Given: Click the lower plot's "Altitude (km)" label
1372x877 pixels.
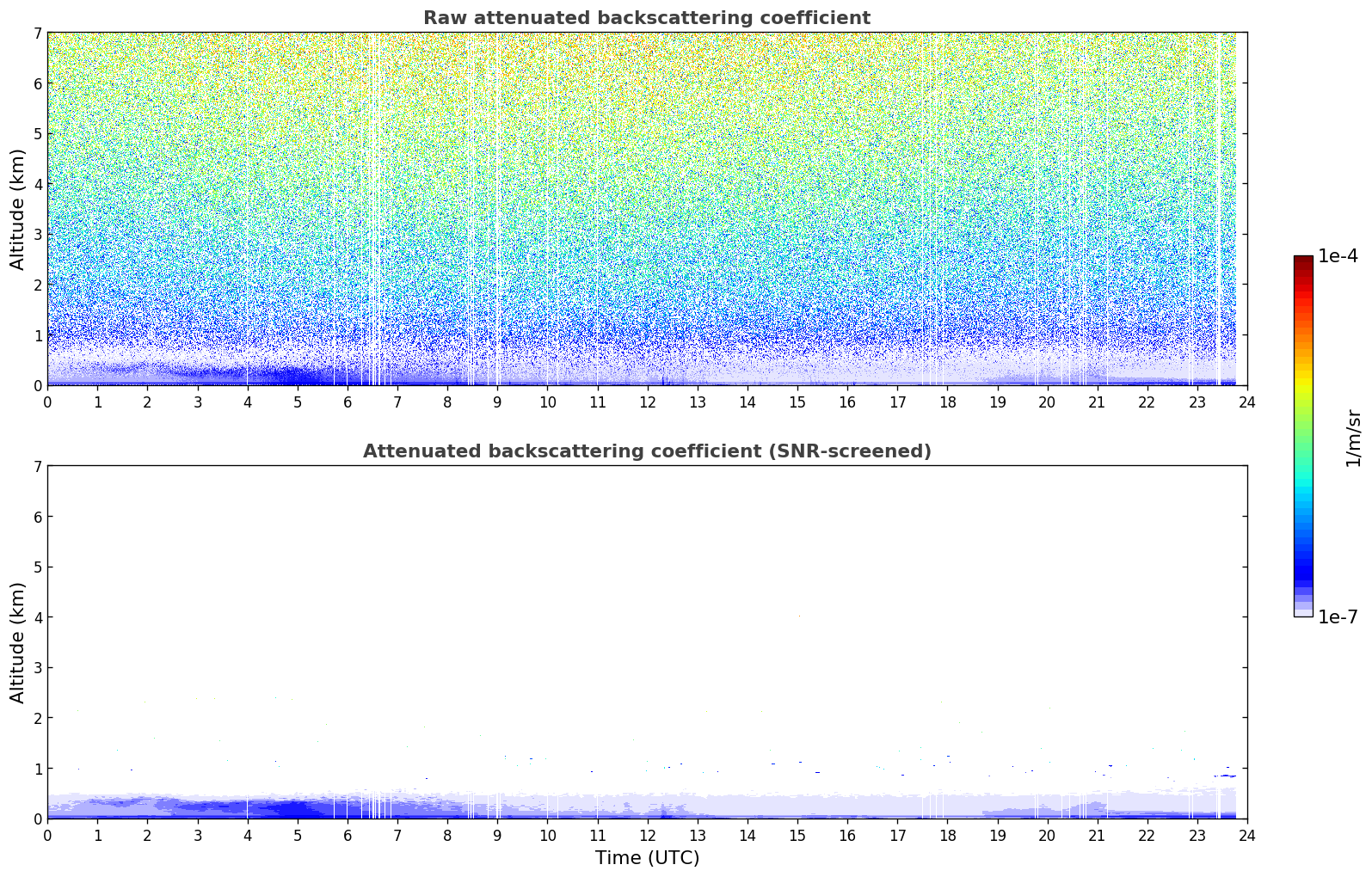Looking at the screenshot, I should [18, 642].
